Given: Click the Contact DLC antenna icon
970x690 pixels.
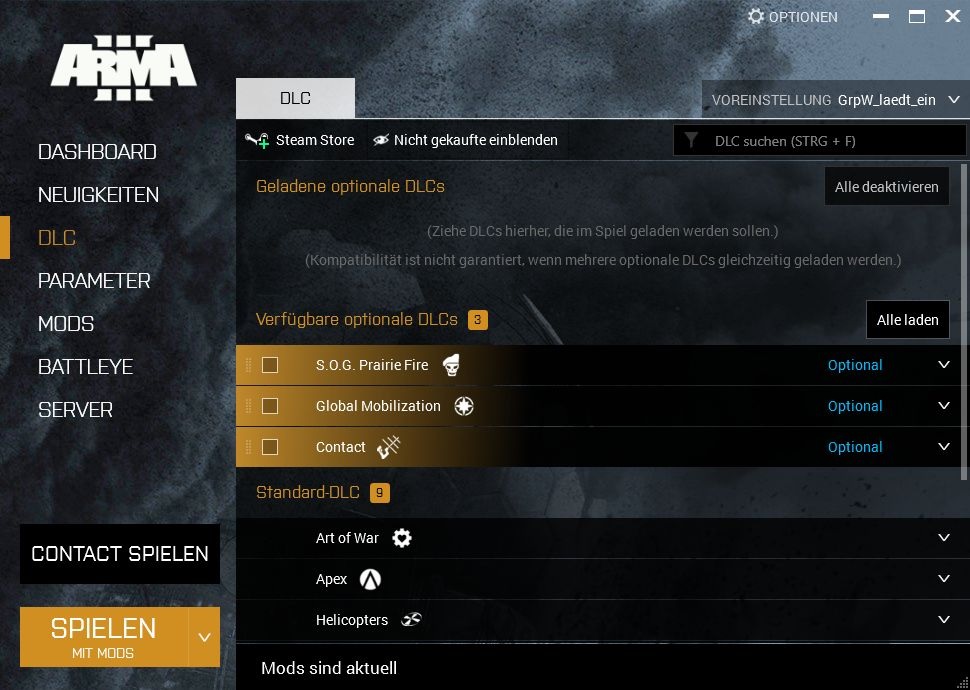Looking at the screenshot, I should pos(389,447).
